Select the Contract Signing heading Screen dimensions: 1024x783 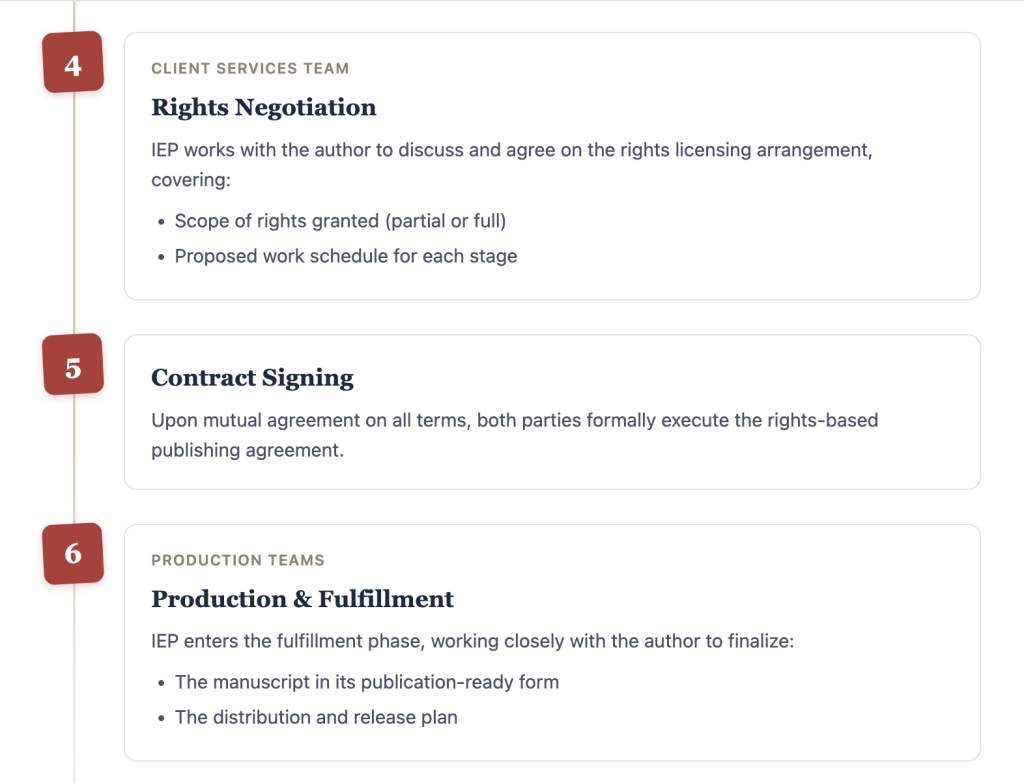[252, 377]
